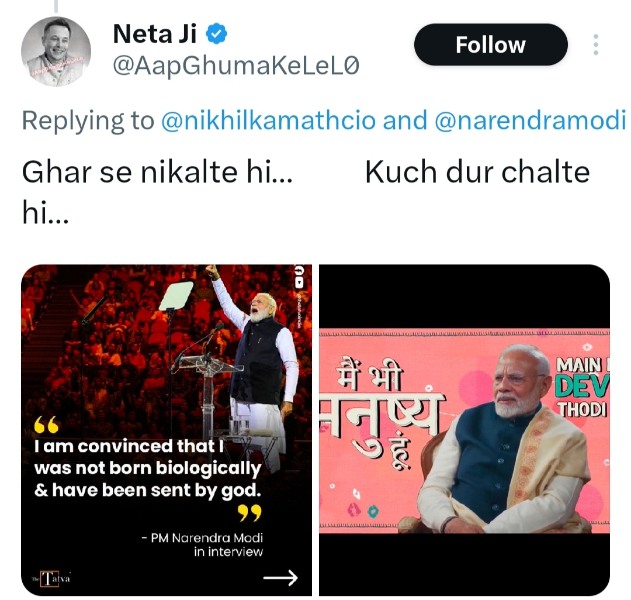Click the white arrow in the quote image
The image size is (631, 600).
280,577
